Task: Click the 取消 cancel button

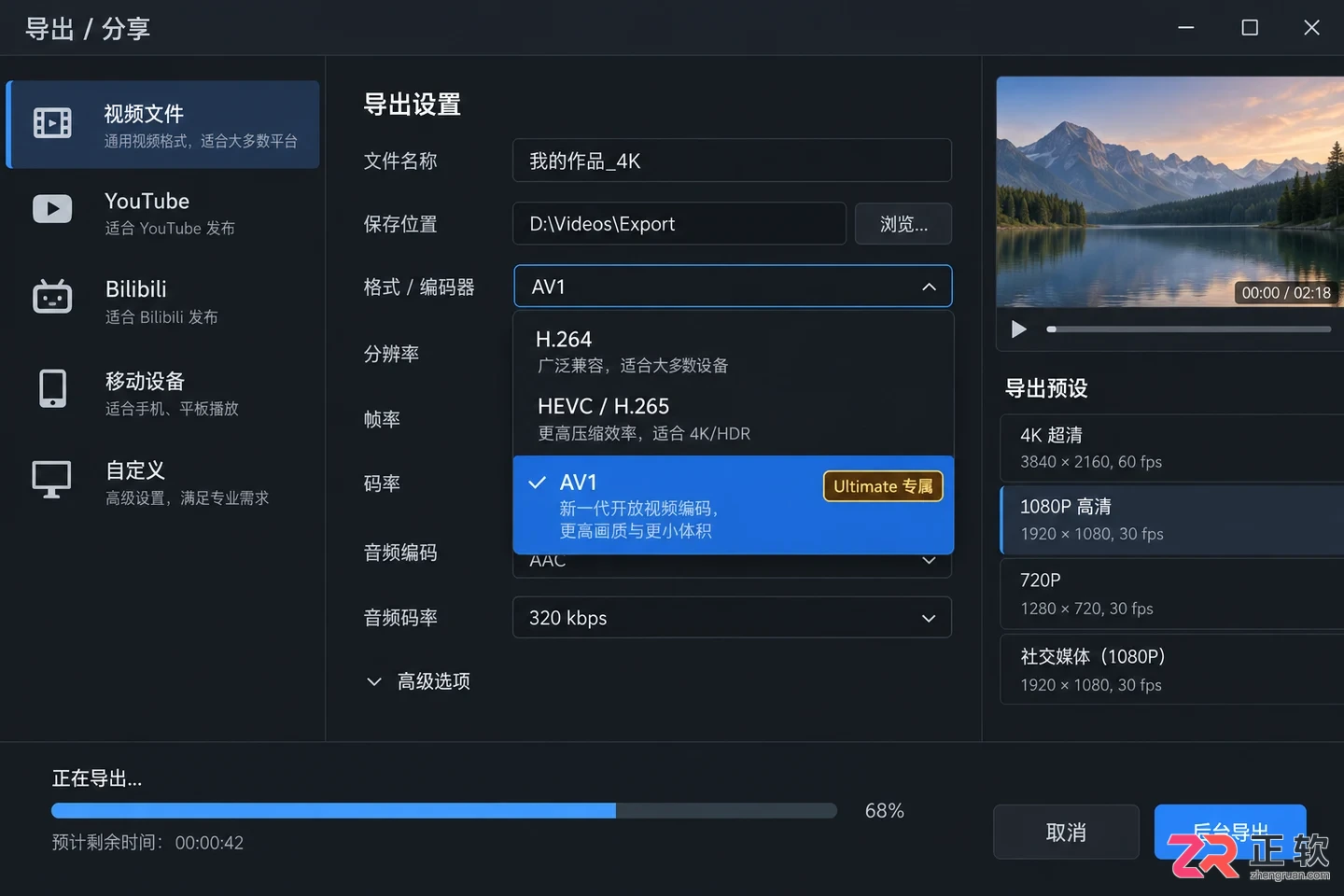Action: click(1066, 832)
